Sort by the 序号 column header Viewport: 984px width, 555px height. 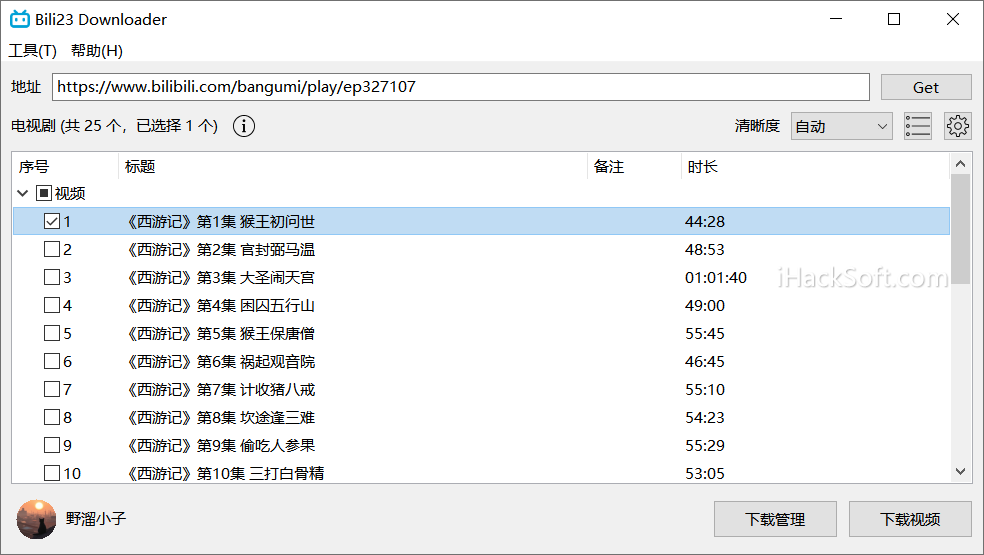click(65, 166)
